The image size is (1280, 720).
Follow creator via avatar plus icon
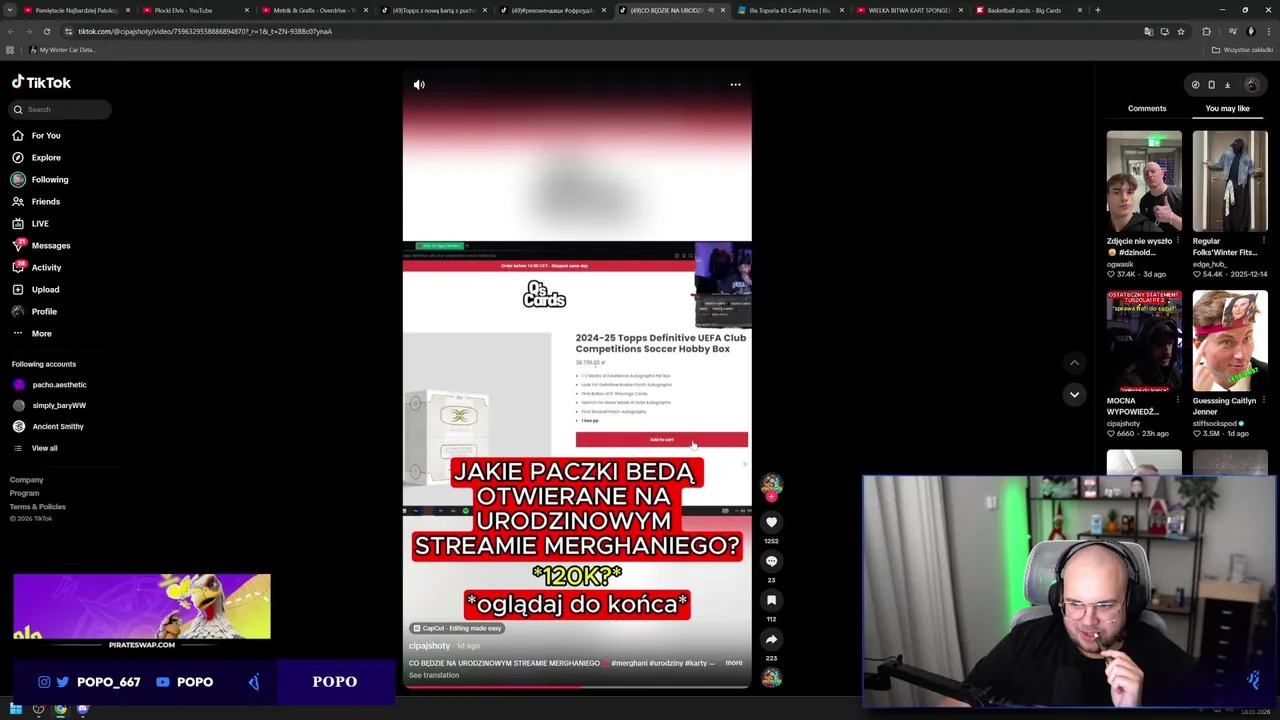click(x=771, y=496)
